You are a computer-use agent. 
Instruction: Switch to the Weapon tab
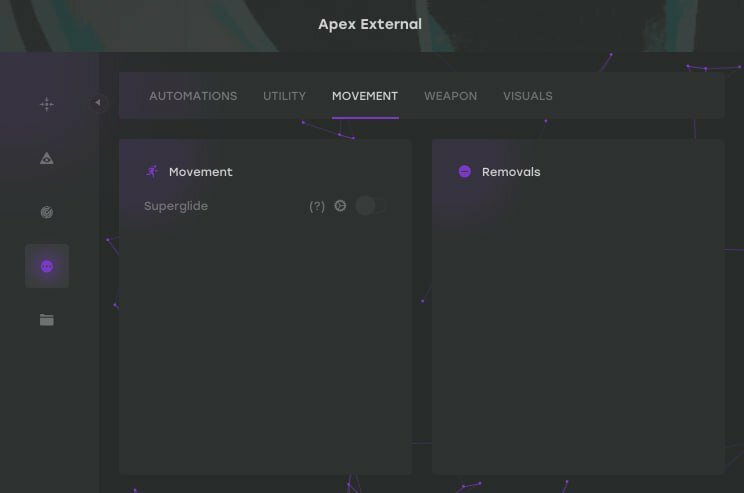click(x=450, y=96)
